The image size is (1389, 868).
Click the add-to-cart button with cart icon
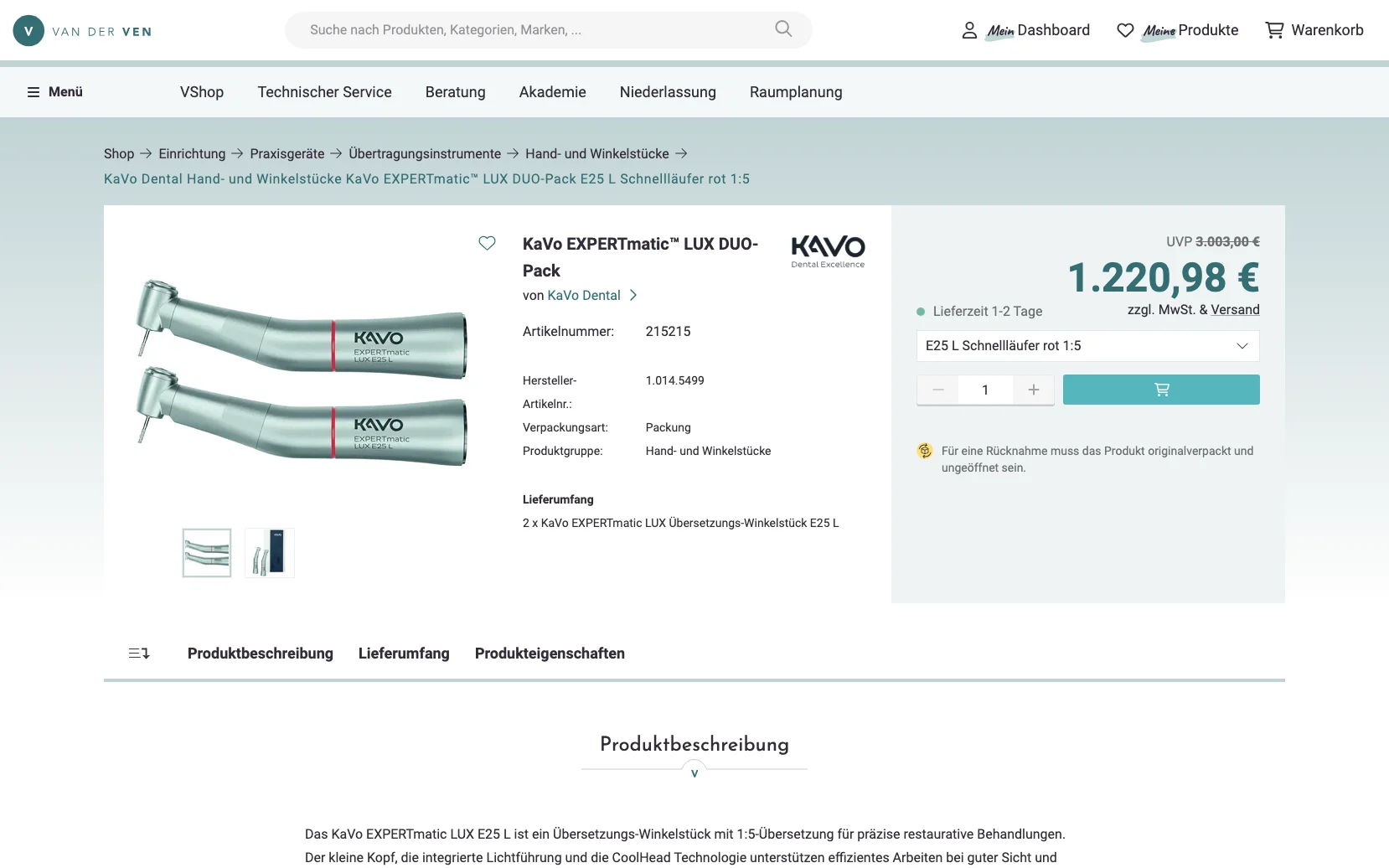point(1161,390)
